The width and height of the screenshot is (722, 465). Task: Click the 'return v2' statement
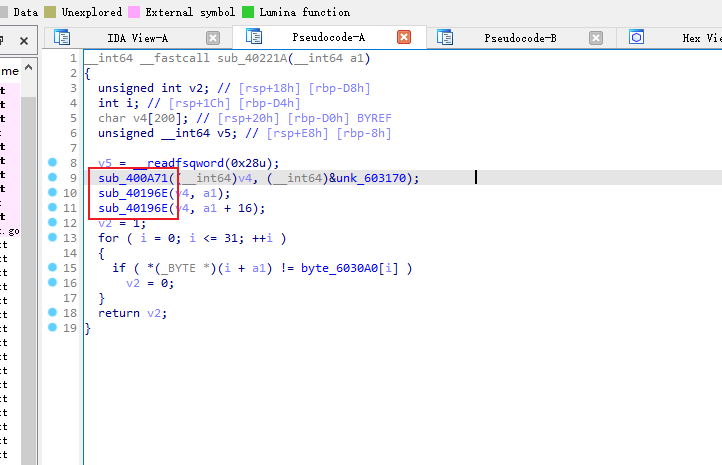click(133, 313)
